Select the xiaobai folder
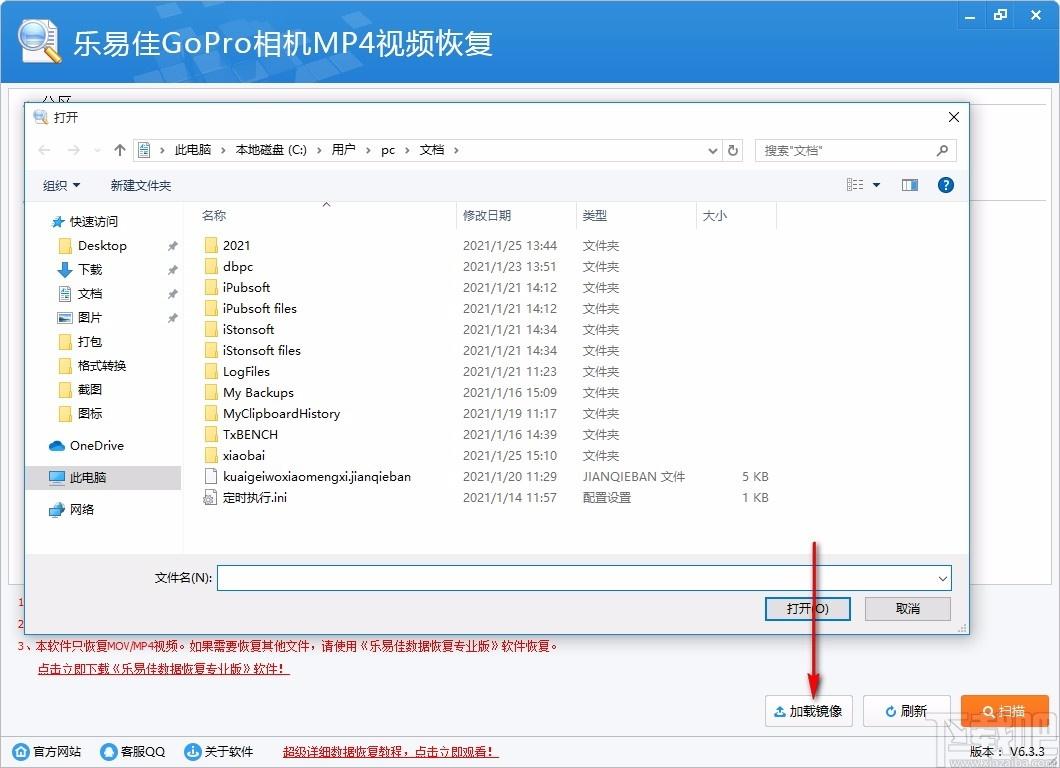This screenshot has width=1060, height=768. coord(235,455)
